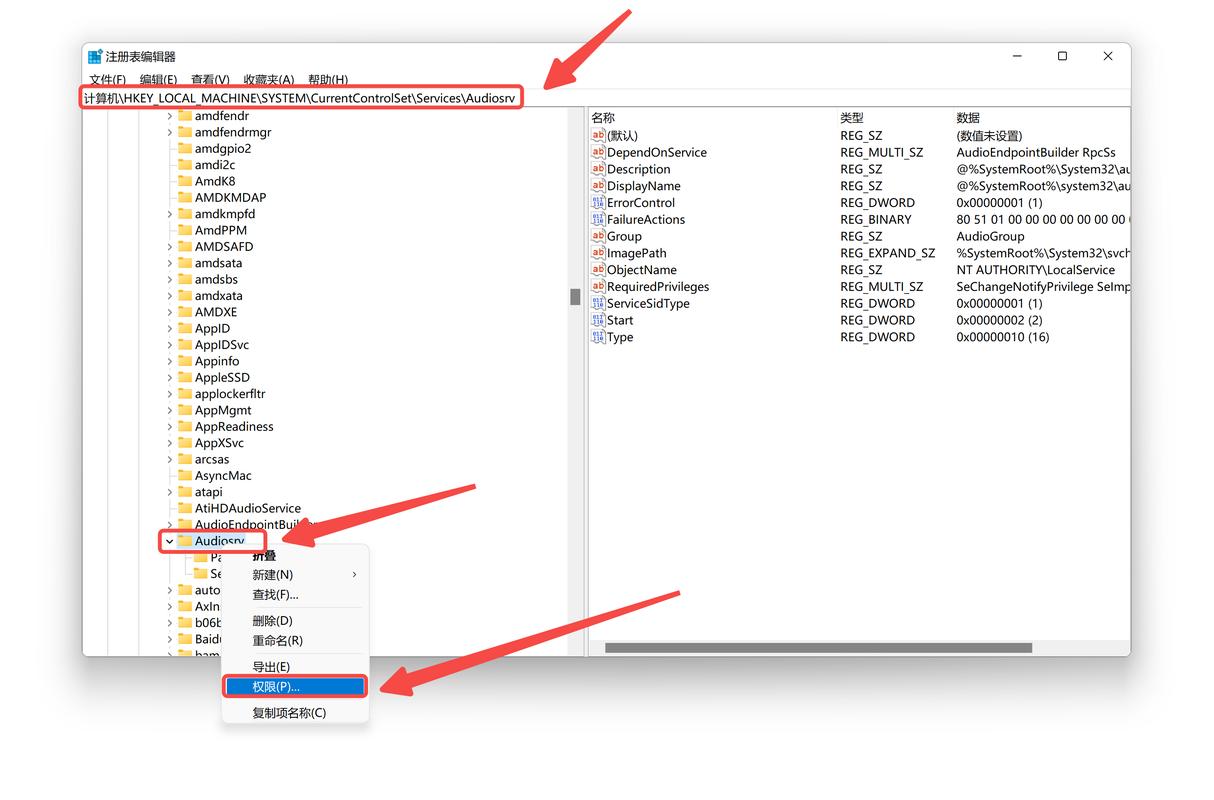Select the amdi2c tree key
Screen dimensions: 1214x800
tap(215, 165)
